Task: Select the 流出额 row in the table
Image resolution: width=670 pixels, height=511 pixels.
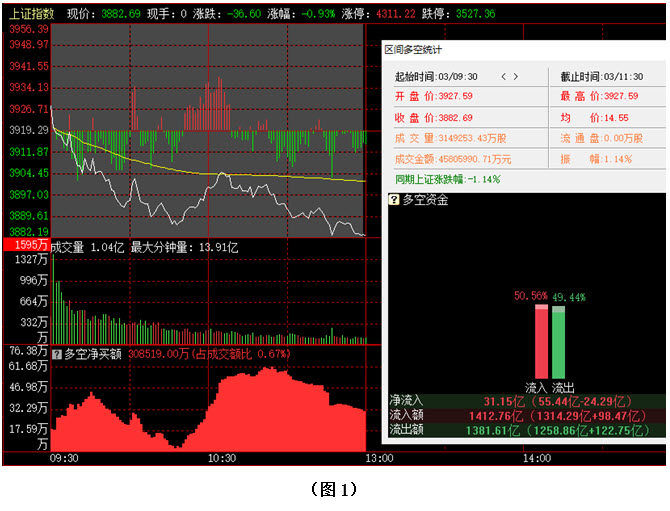Action: pyautogui.click(x=525, y=430)
